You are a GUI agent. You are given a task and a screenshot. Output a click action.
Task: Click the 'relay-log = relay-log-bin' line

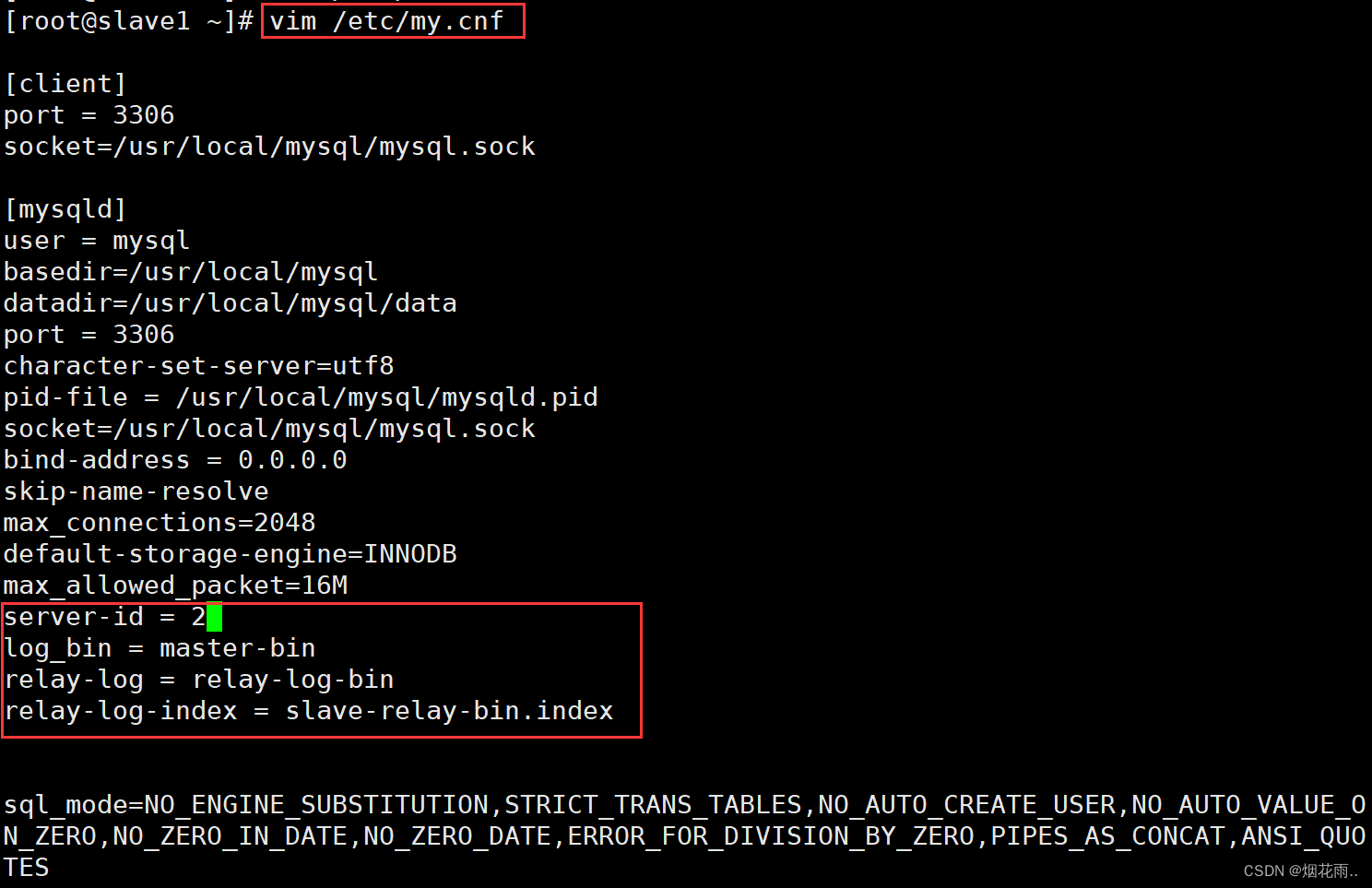point(199,680)
